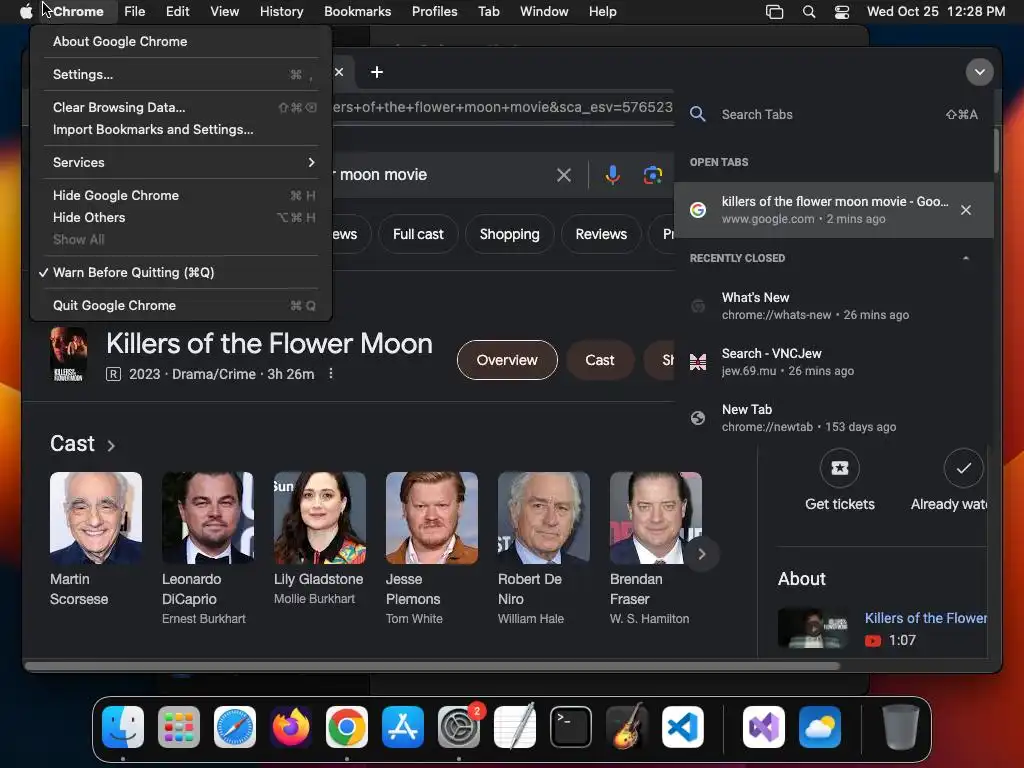Open the Profiles menu

pyautogui.click(x=434, y=11)
